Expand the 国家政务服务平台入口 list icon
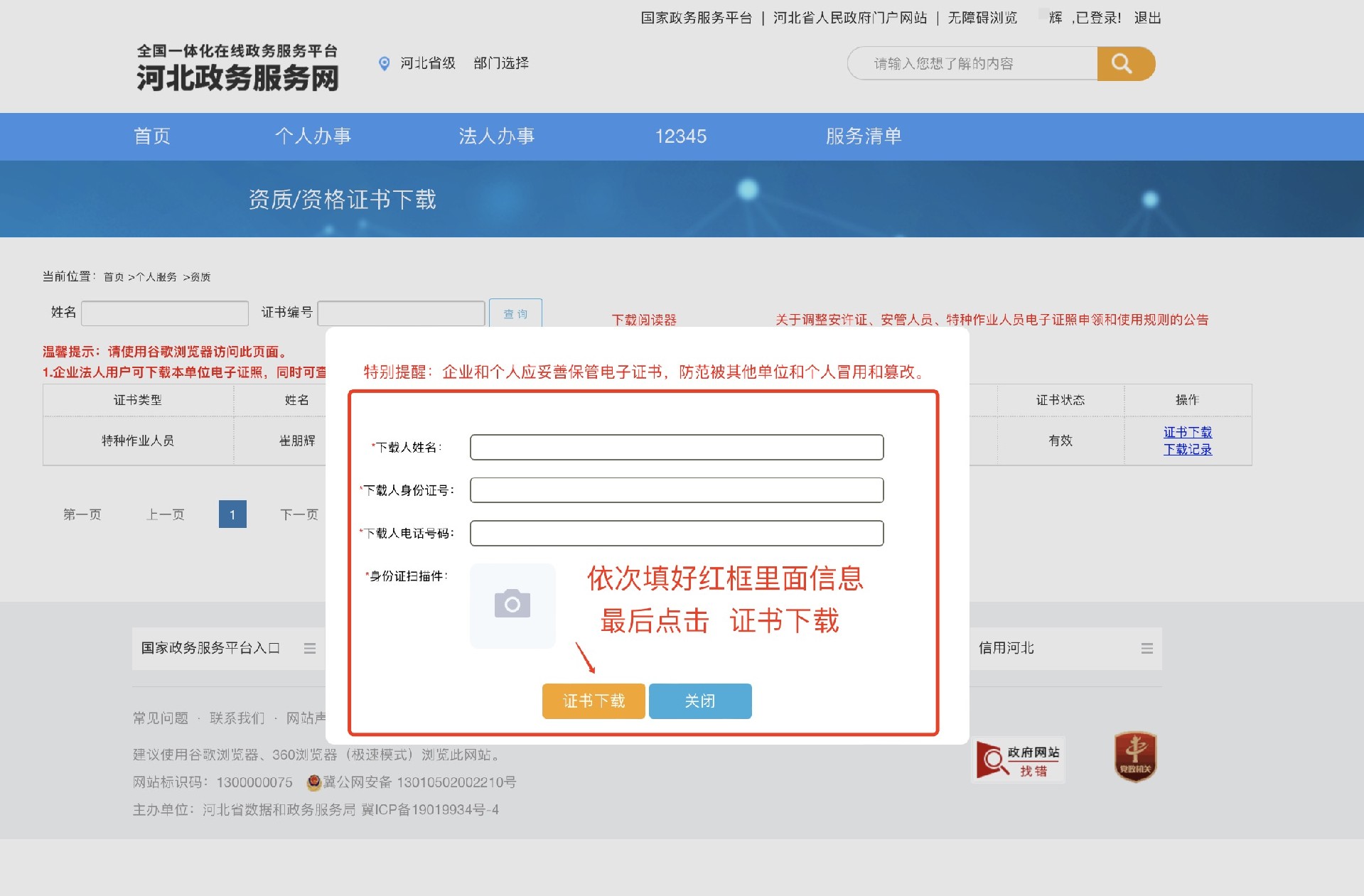Viewport: 1364px width, 896px height. coord(310,648)
